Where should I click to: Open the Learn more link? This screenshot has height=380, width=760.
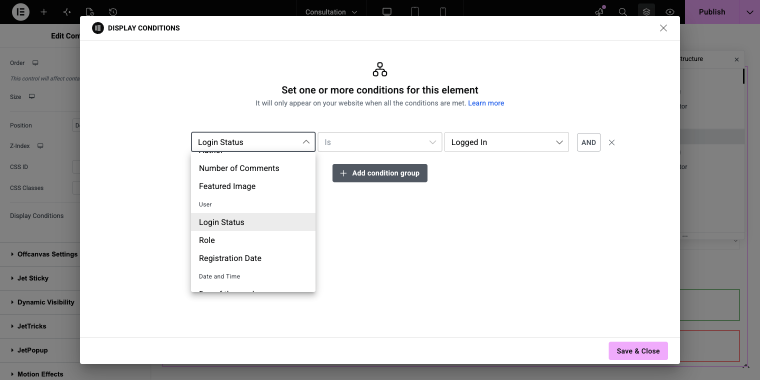(x=486, y=103)
